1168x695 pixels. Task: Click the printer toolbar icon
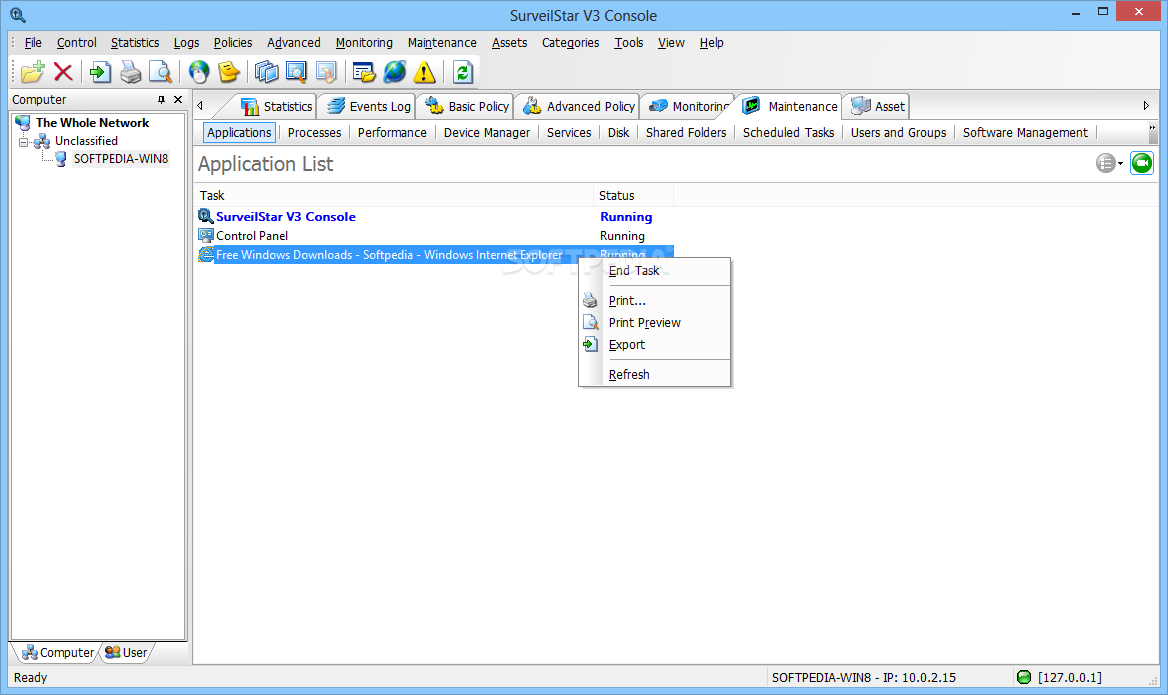(130, 72)
